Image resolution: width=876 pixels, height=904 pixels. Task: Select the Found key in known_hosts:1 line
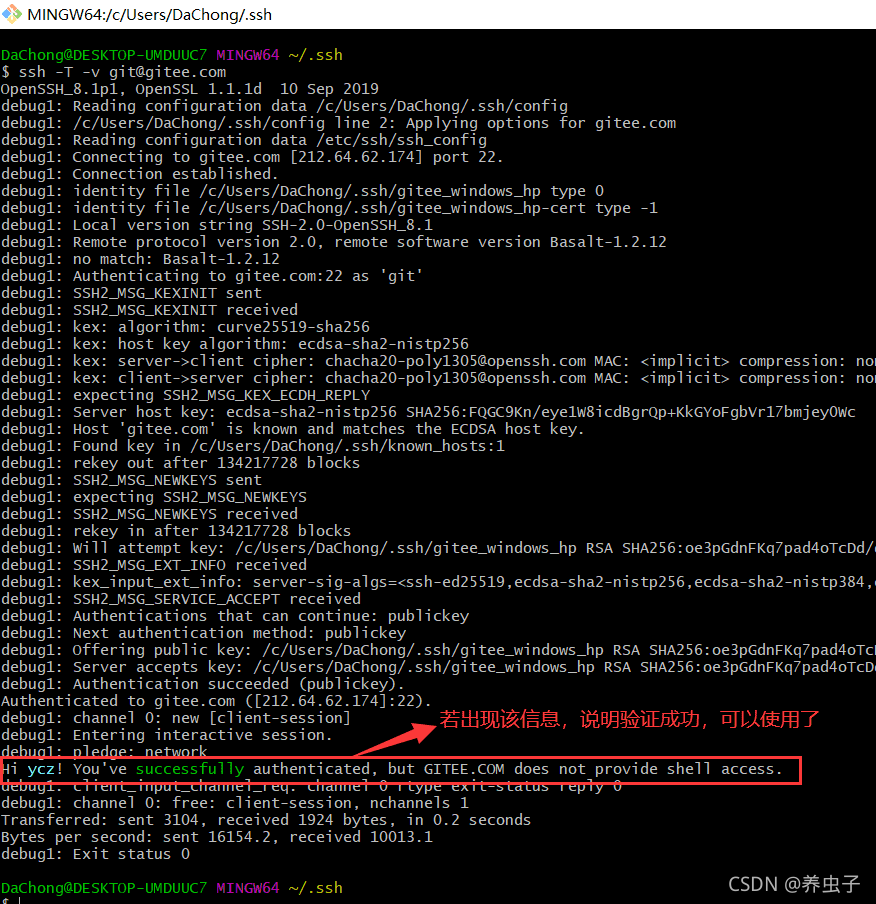point(253,446)
